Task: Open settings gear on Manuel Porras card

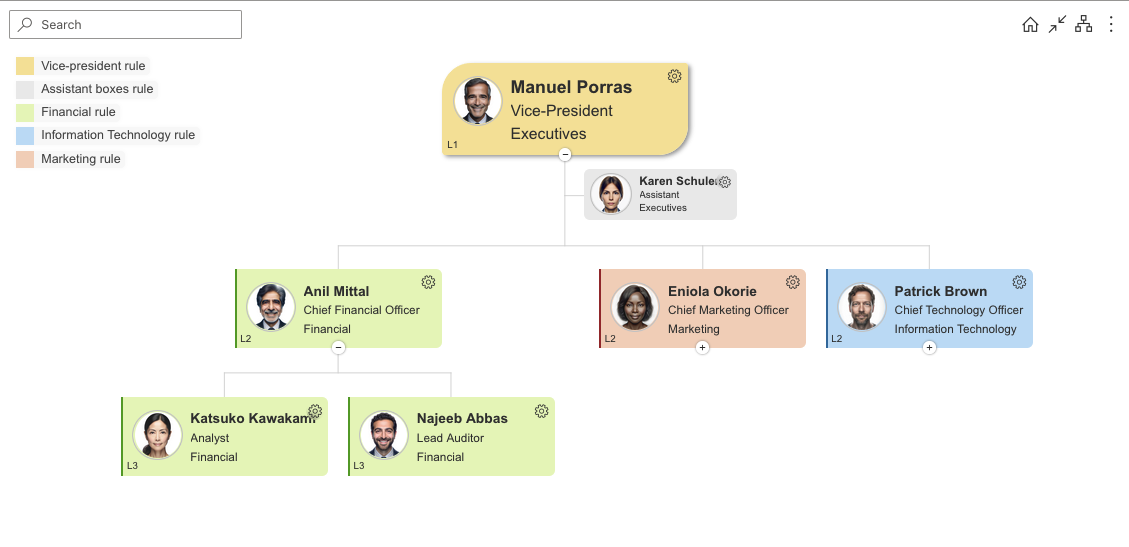Action: point(674,77)
